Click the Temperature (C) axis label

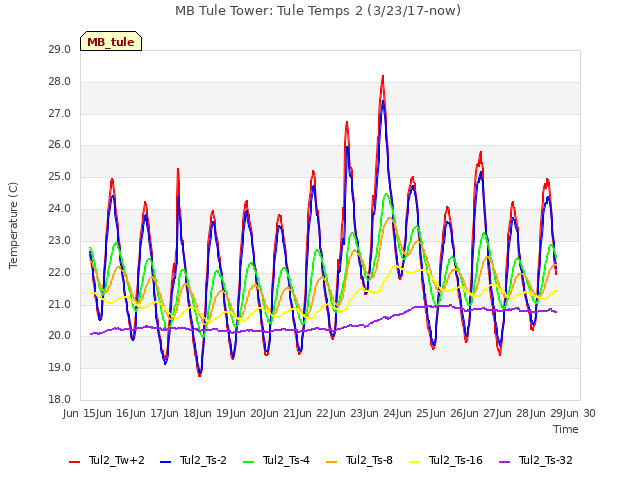point(13,225)
